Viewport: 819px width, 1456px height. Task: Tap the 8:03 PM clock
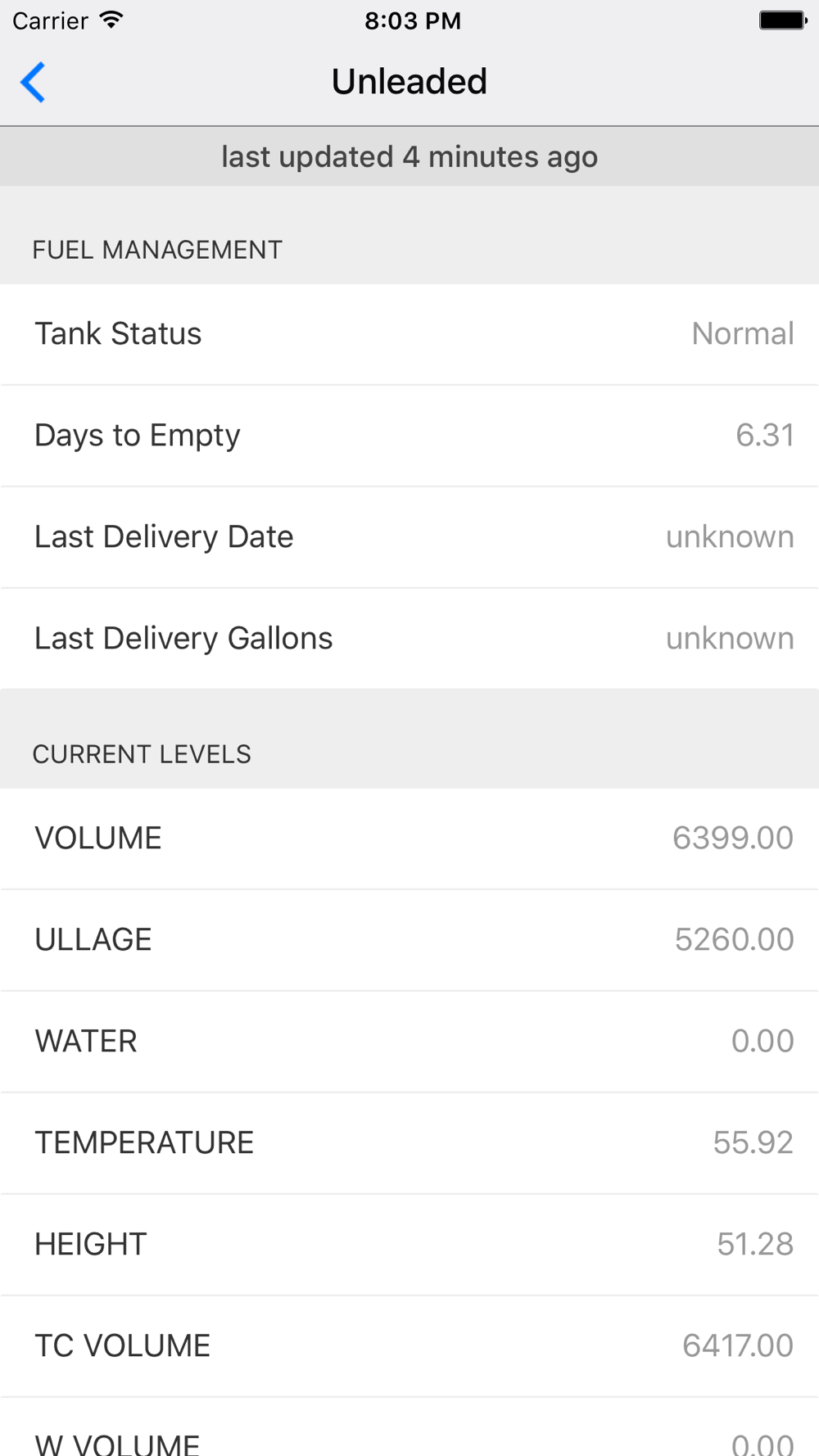tap(413, 20)
